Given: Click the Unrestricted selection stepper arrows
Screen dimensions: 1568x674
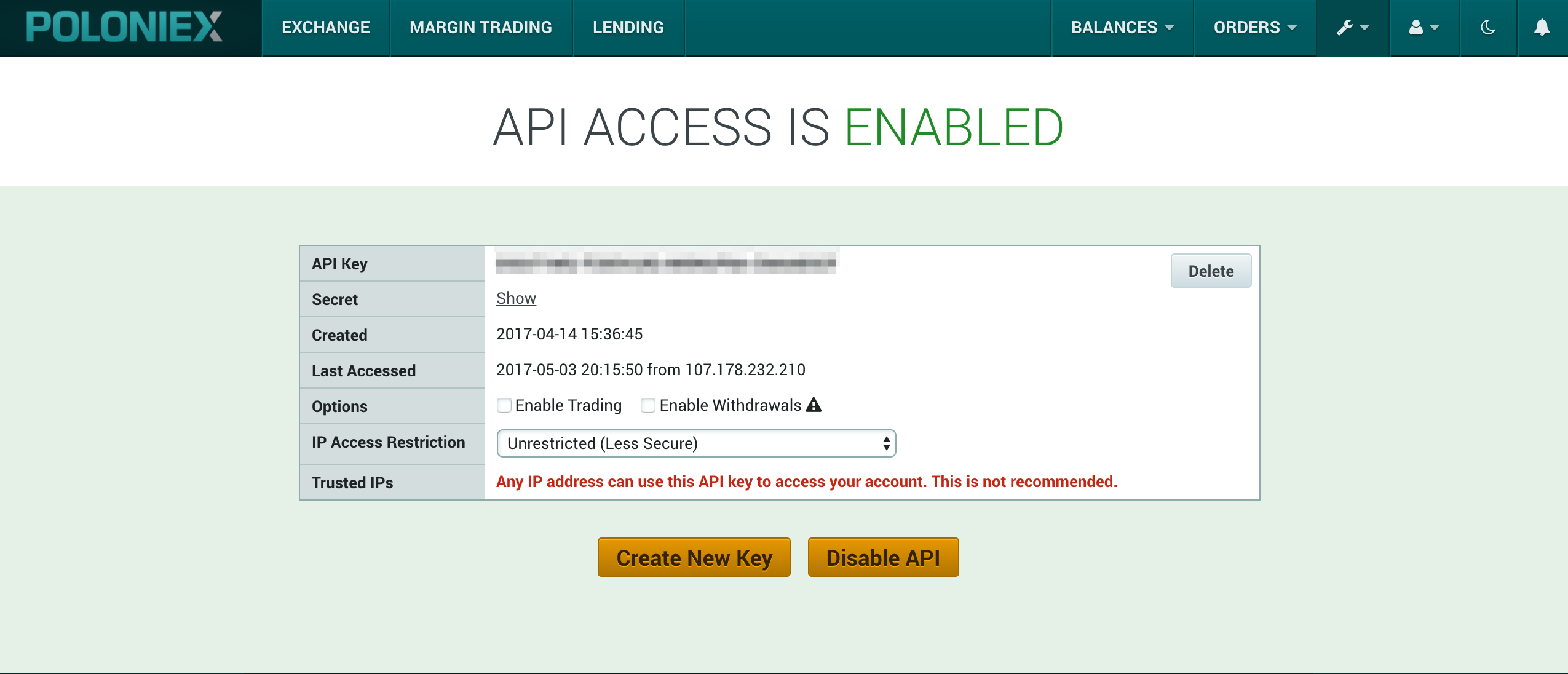Looking at the screenshot, I should point(885,443).
